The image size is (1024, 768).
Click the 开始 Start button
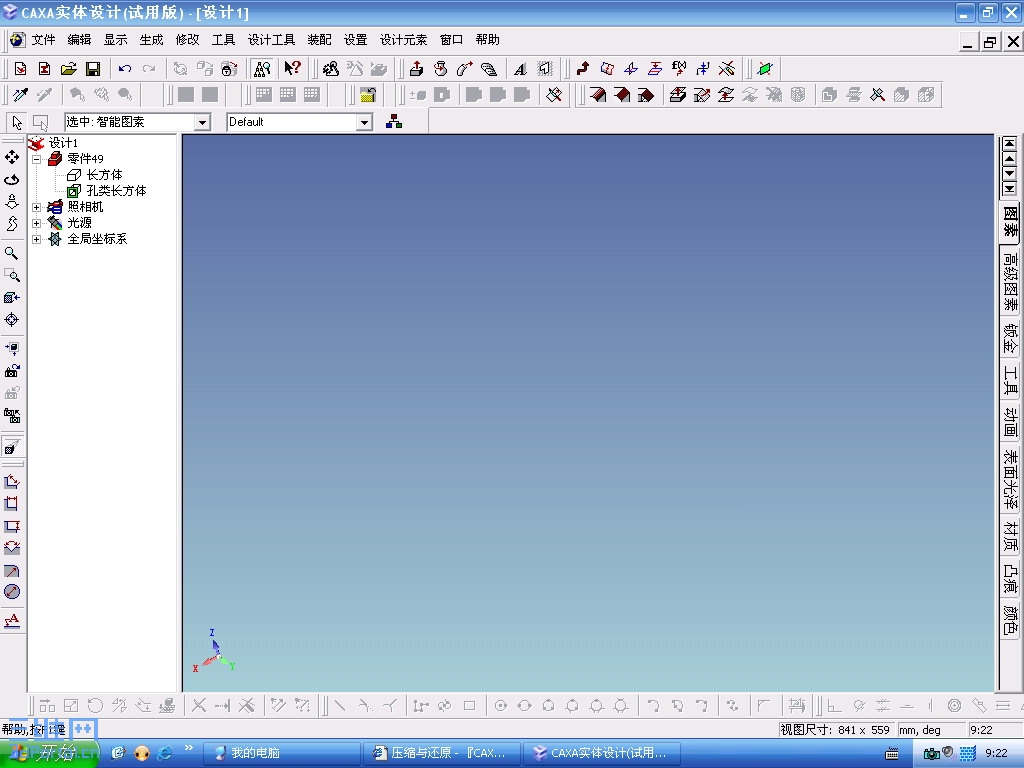coord(50,753)
